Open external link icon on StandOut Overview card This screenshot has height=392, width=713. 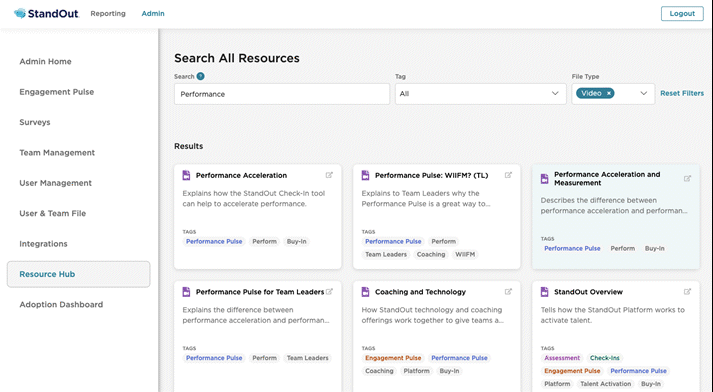pos(688,291)
